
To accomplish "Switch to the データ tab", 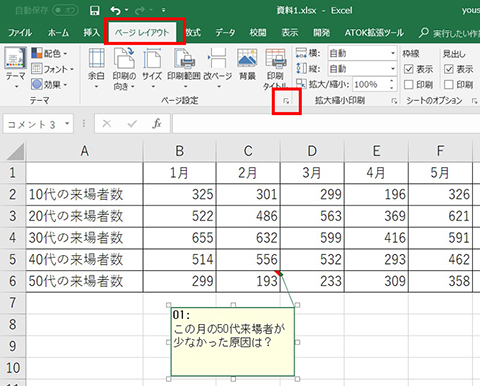I will 225,32.
